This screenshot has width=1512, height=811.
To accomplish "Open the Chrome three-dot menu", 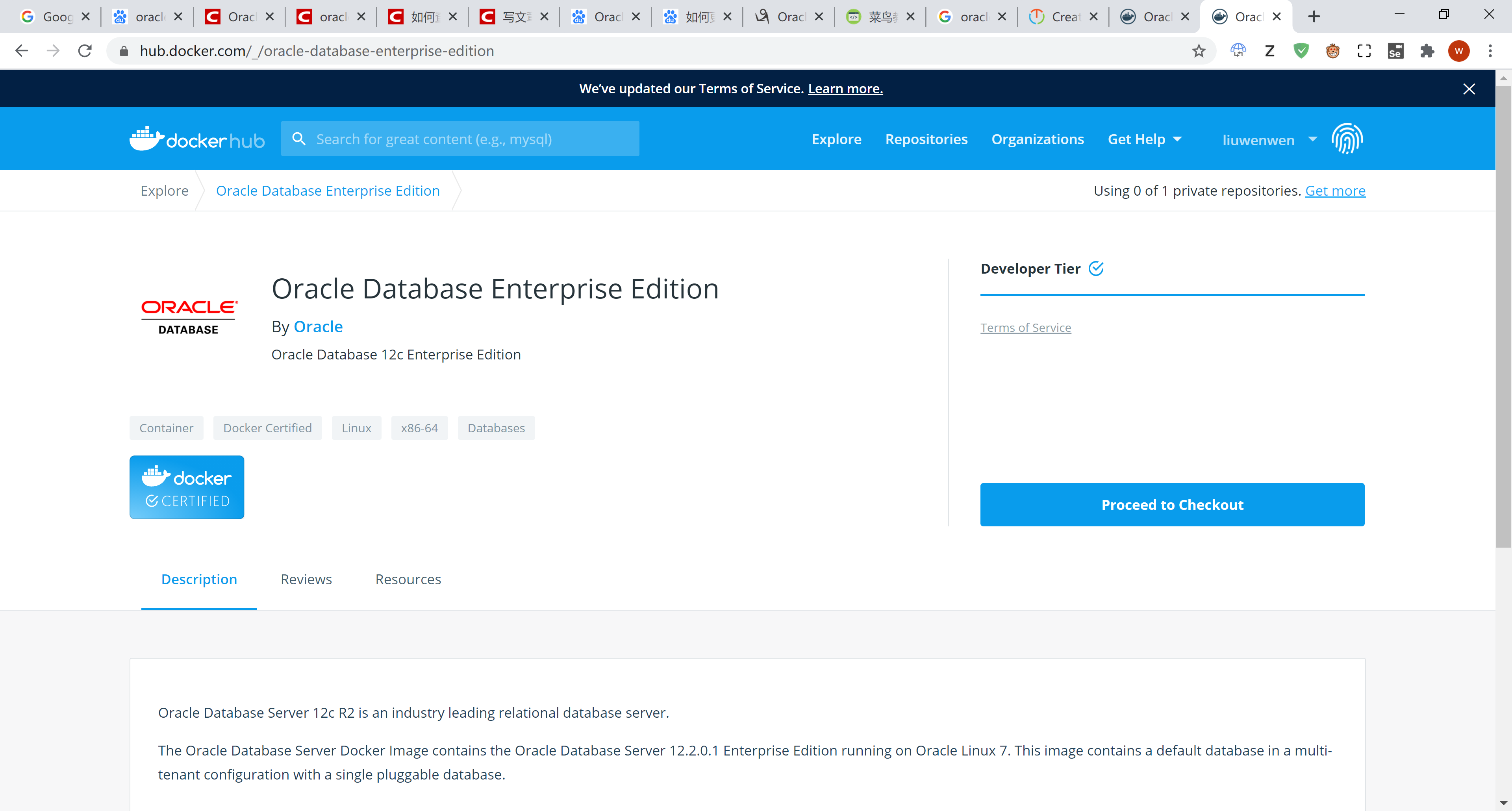I will [1490, 51].
